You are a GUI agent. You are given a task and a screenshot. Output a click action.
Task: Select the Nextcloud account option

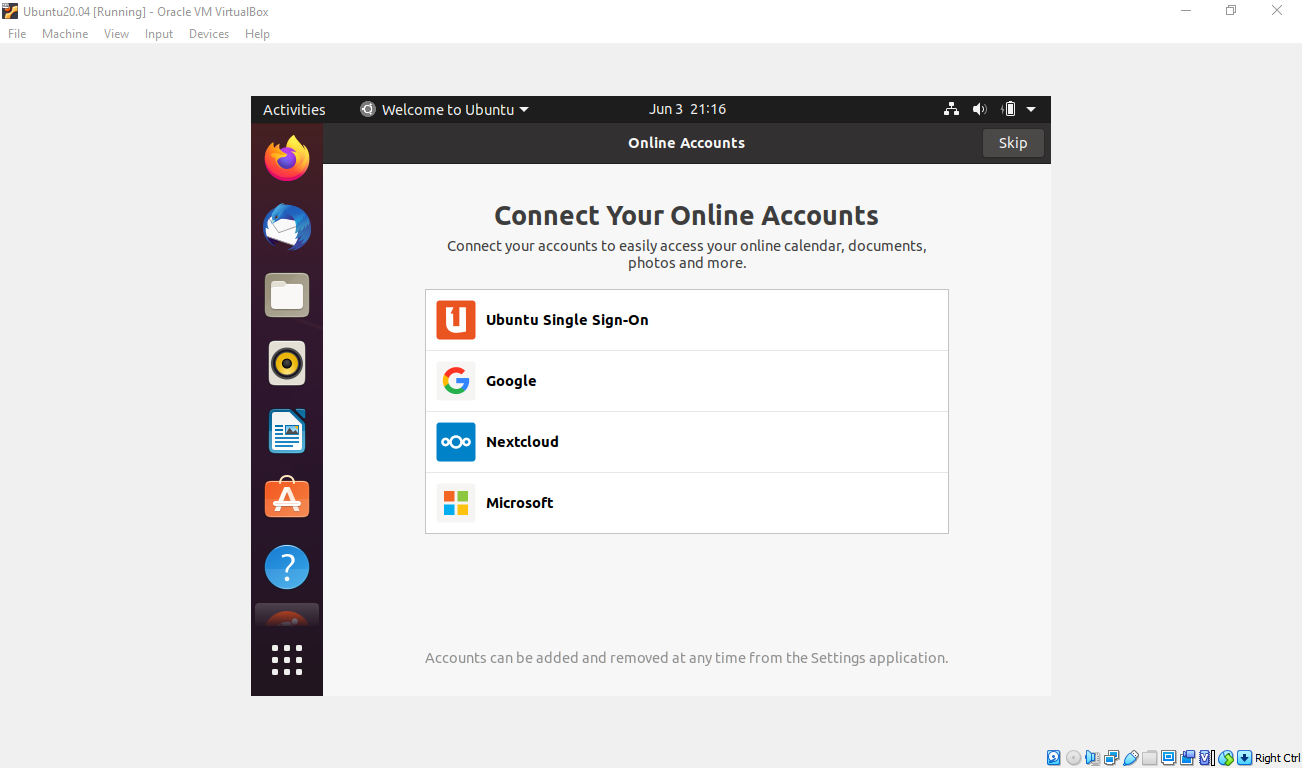point(687,442)
